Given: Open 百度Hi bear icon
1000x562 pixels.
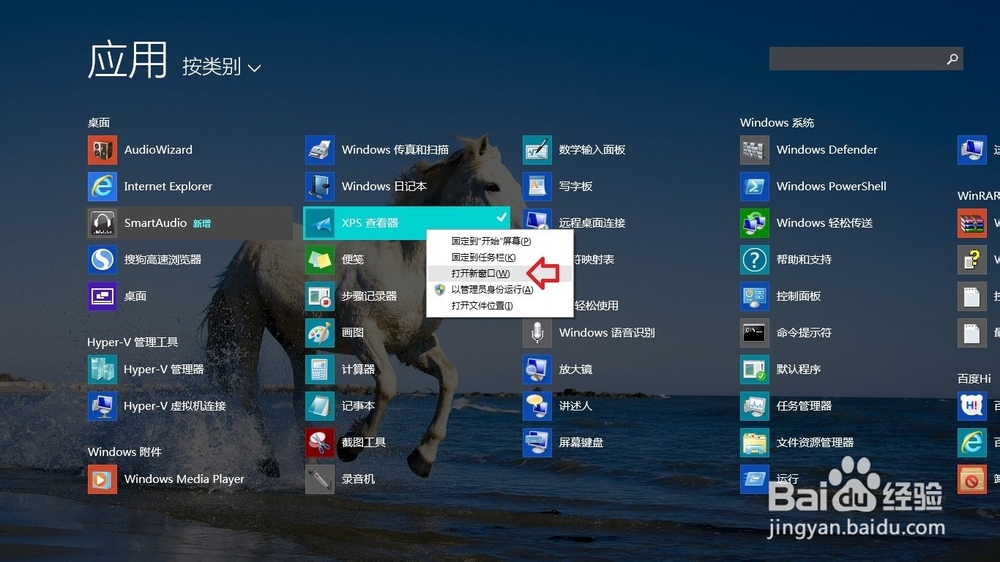Looking at the screenshot, I should coord(972,406).
